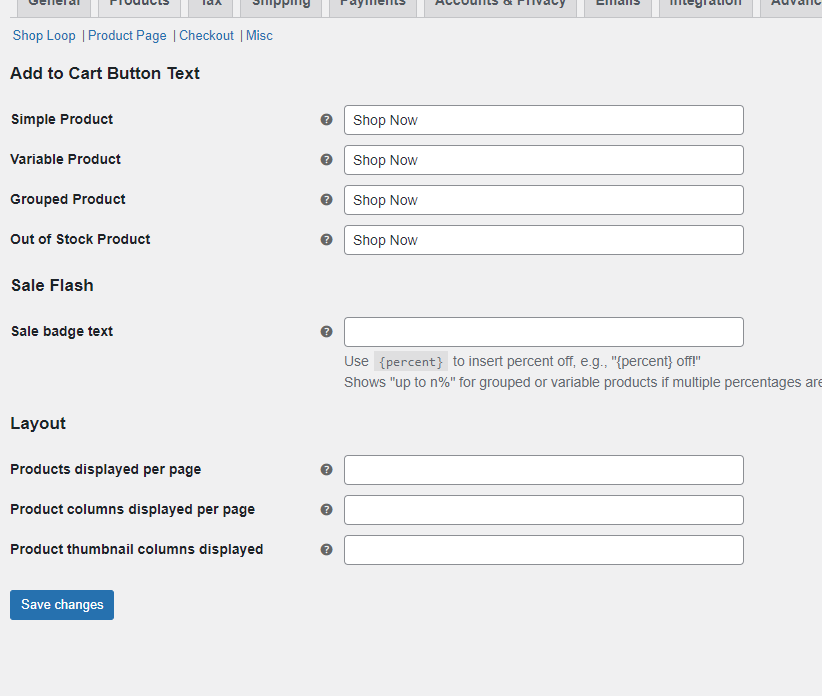Go to the Misc section link

(259, 36)
